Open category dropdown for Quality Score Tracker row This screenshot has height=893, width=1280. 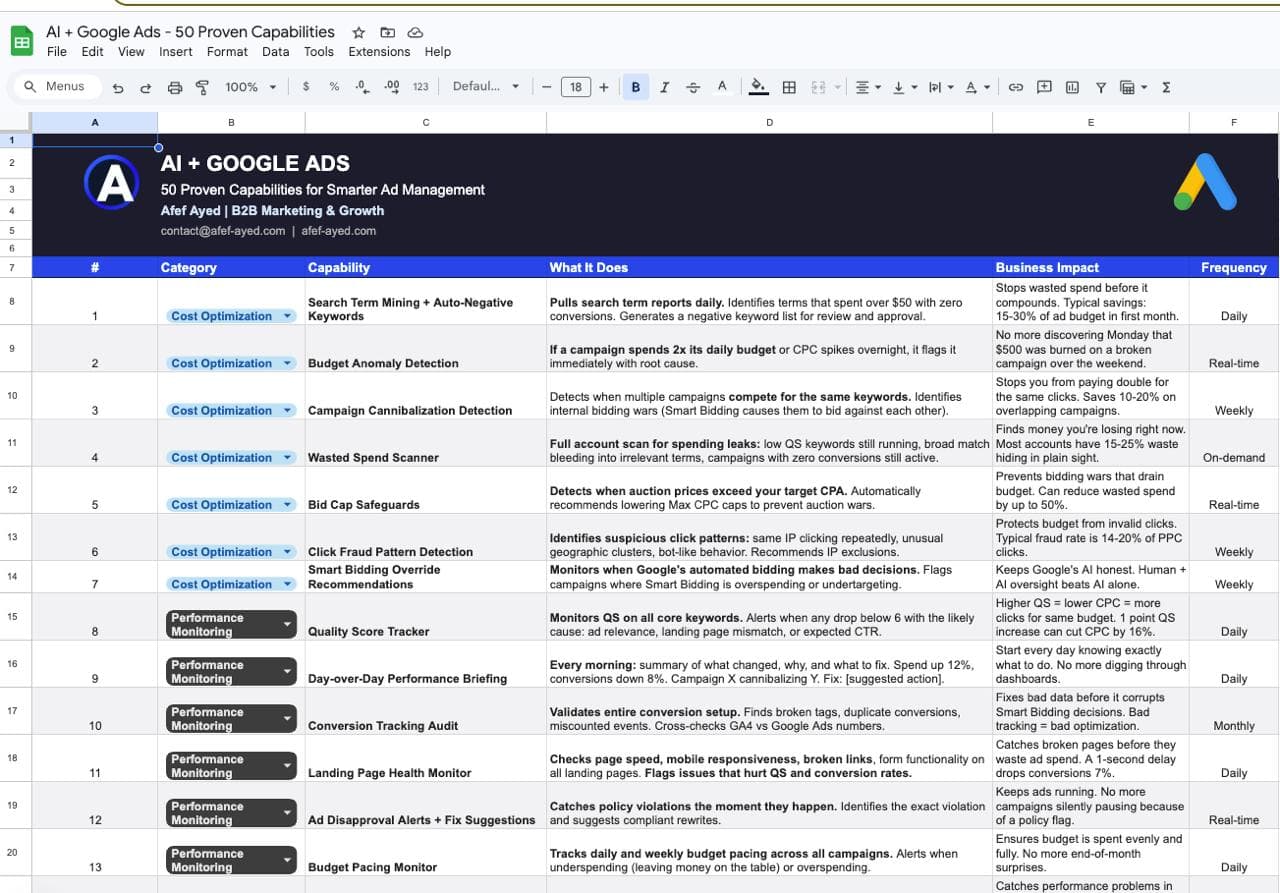pyautogui.click(x=288, y=624)
